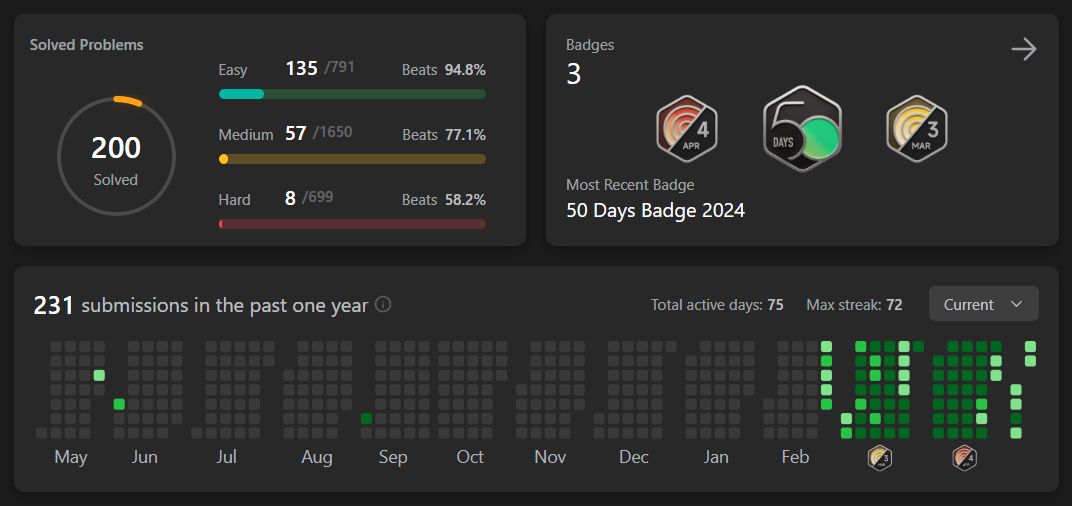The width and height of the screenshot is (1072, 506).
Task: Click the April badge icon in Badges panel
Action: click(687, 129)
